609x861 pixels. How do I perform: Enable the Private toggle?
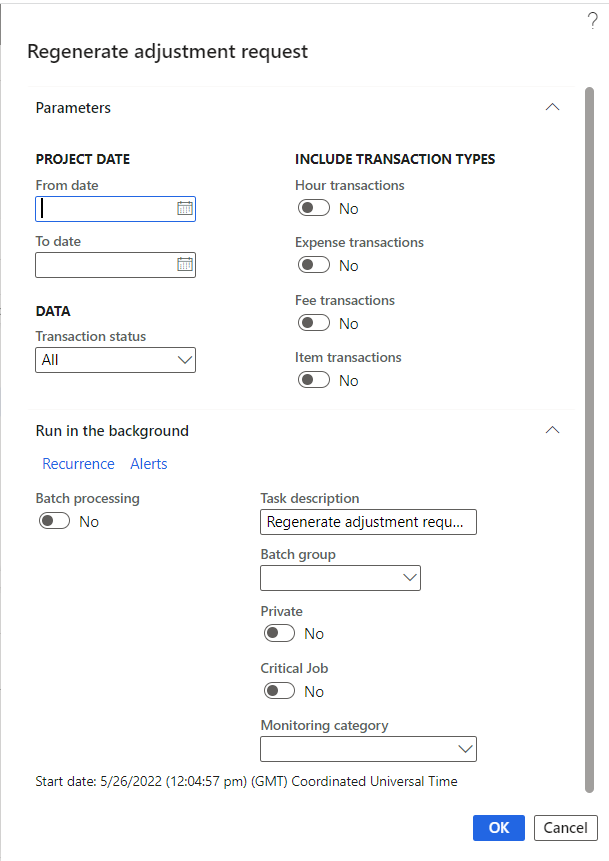point(279,633)
